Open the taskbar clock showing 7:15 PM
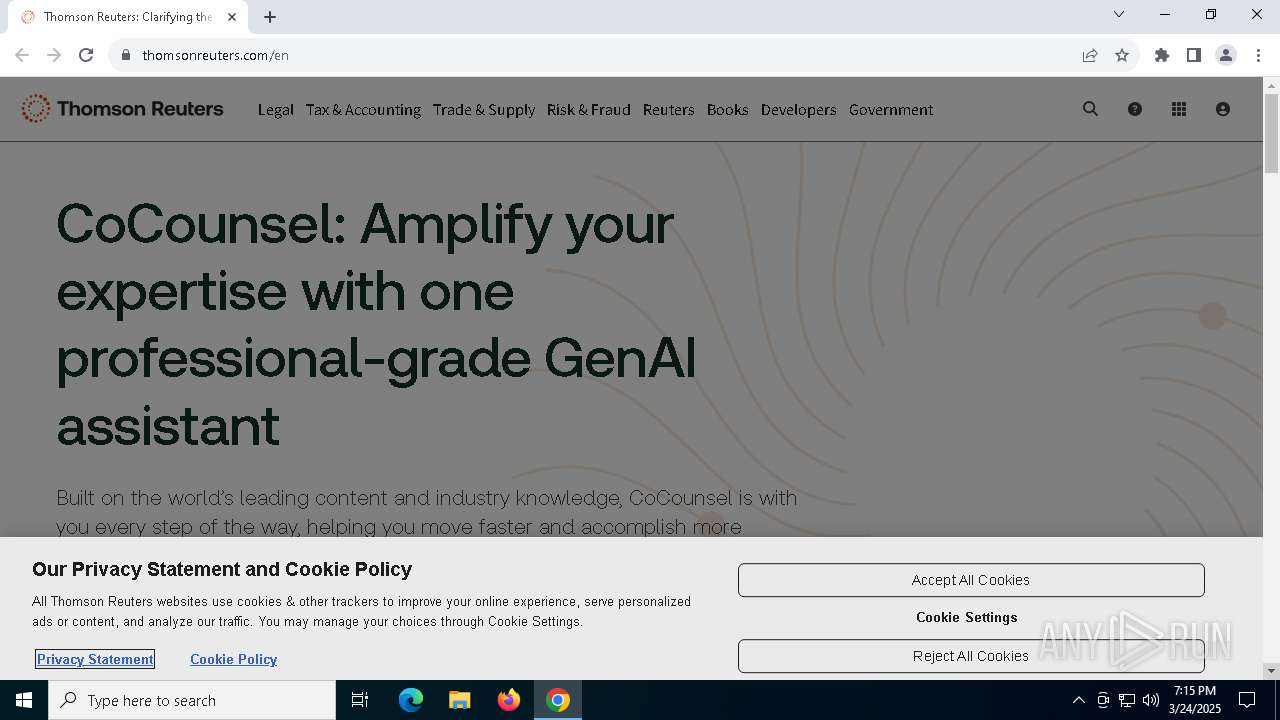Screen dimensions: 1280x720 (1196, 700)
